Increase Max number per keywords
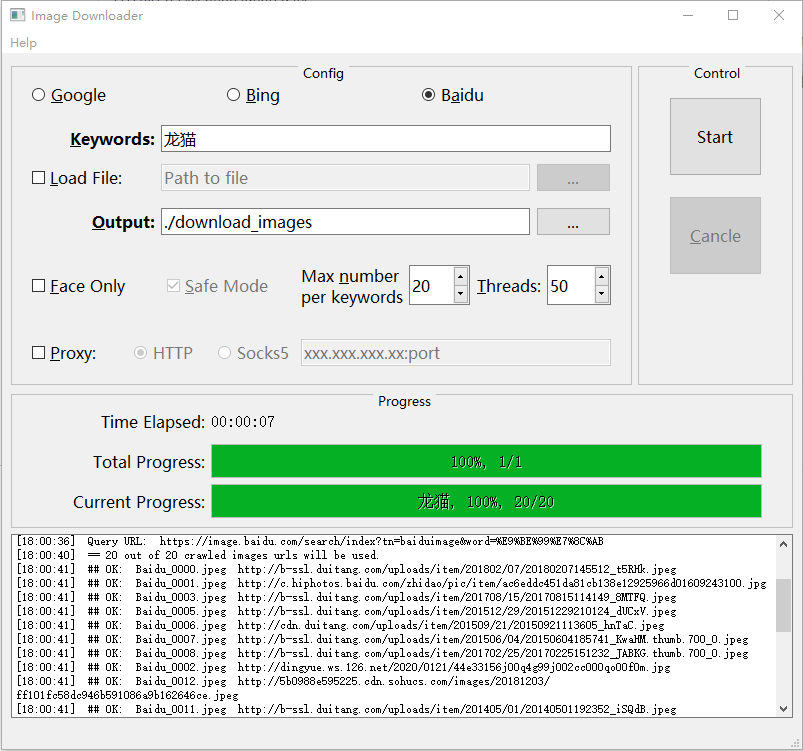803x751 pixels. (460, 276)
